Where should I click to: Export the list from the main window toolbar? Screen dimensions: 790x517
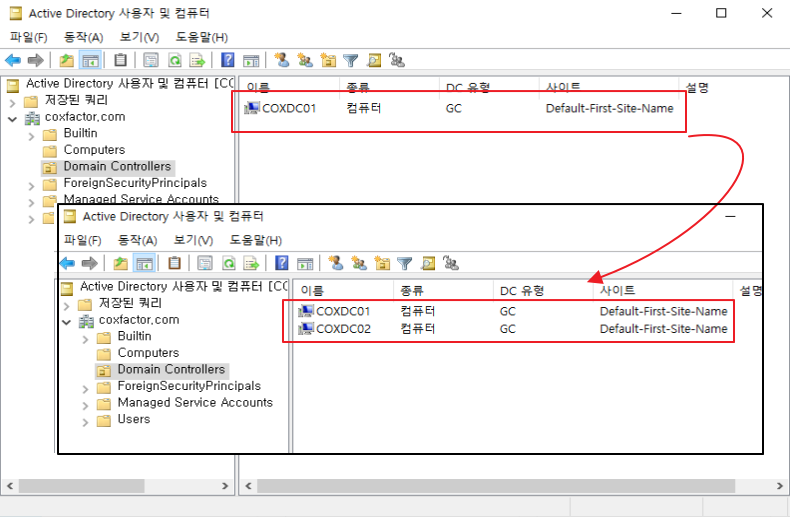point(197,61)
